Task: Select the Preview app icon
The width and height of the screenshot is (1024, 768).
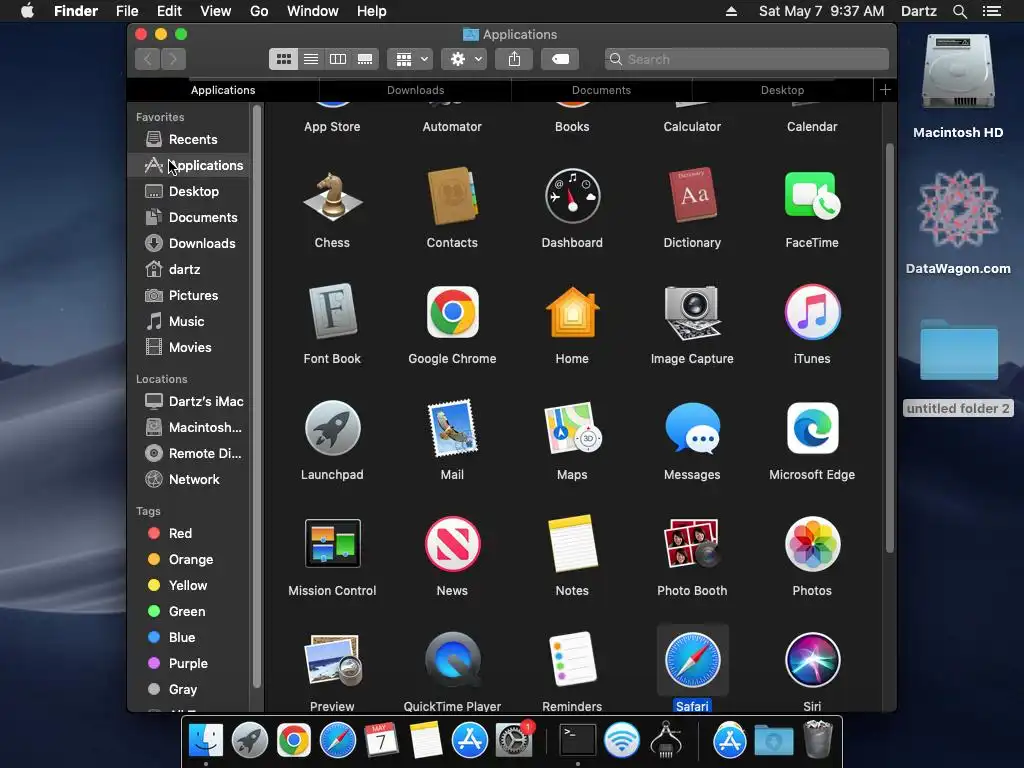Action: 332,660
